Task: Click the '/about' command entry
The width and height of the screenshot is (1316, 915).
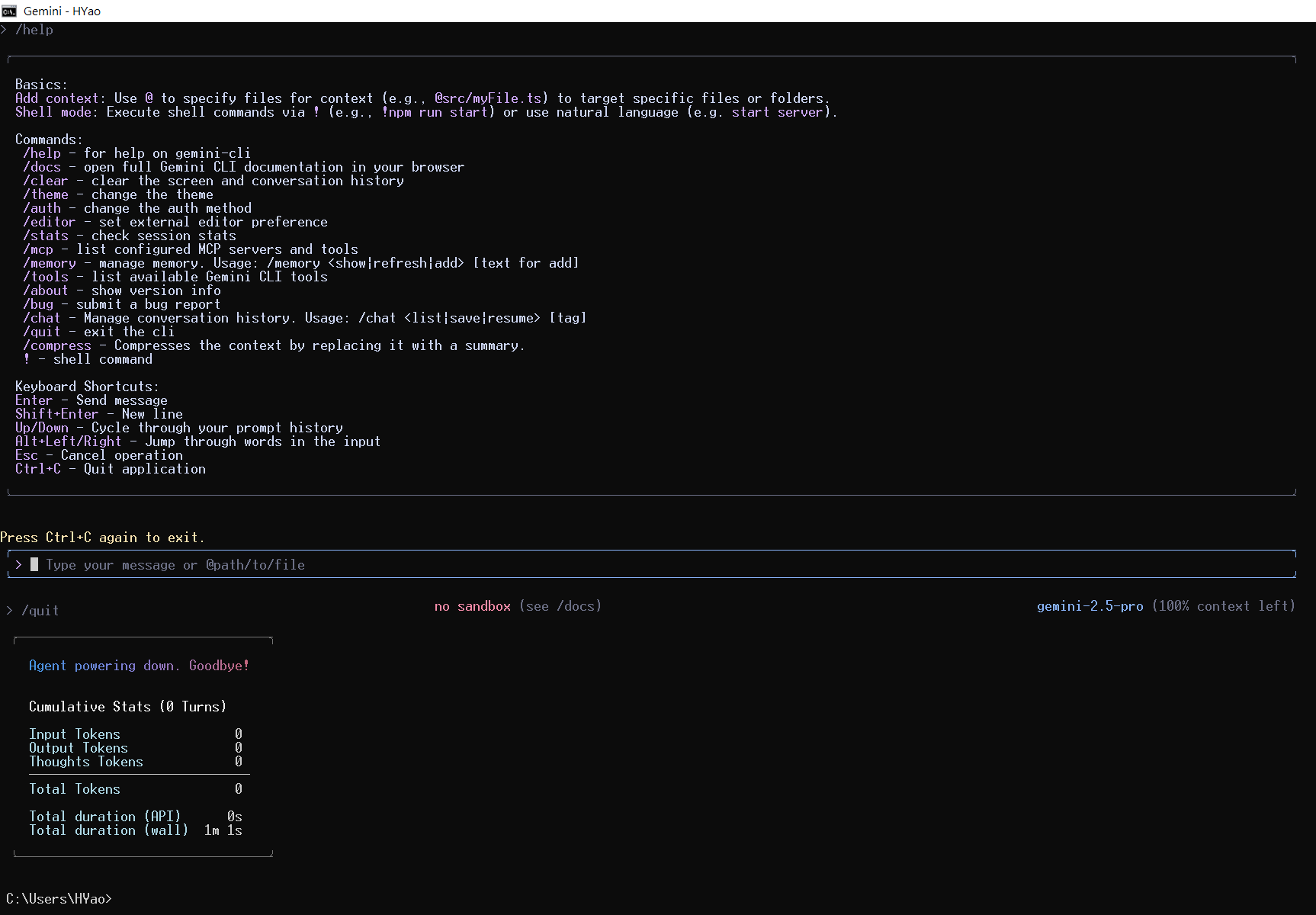Action: coord(122,291)
